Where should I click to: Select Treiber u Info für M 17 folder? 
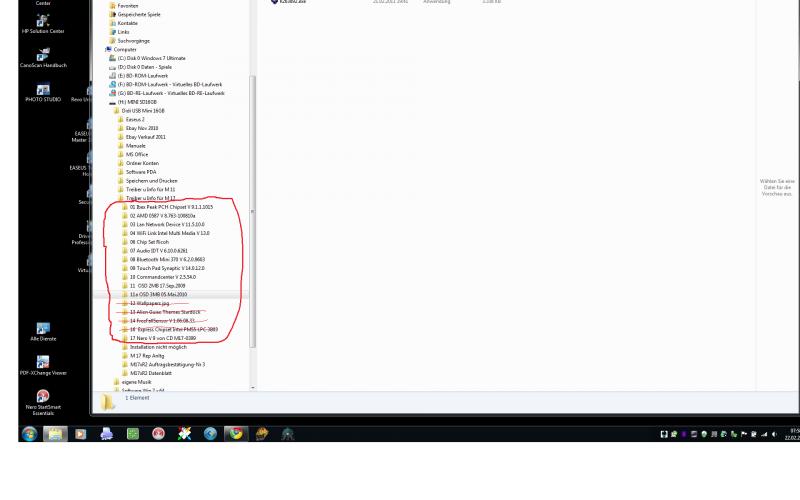click(146, 198)
